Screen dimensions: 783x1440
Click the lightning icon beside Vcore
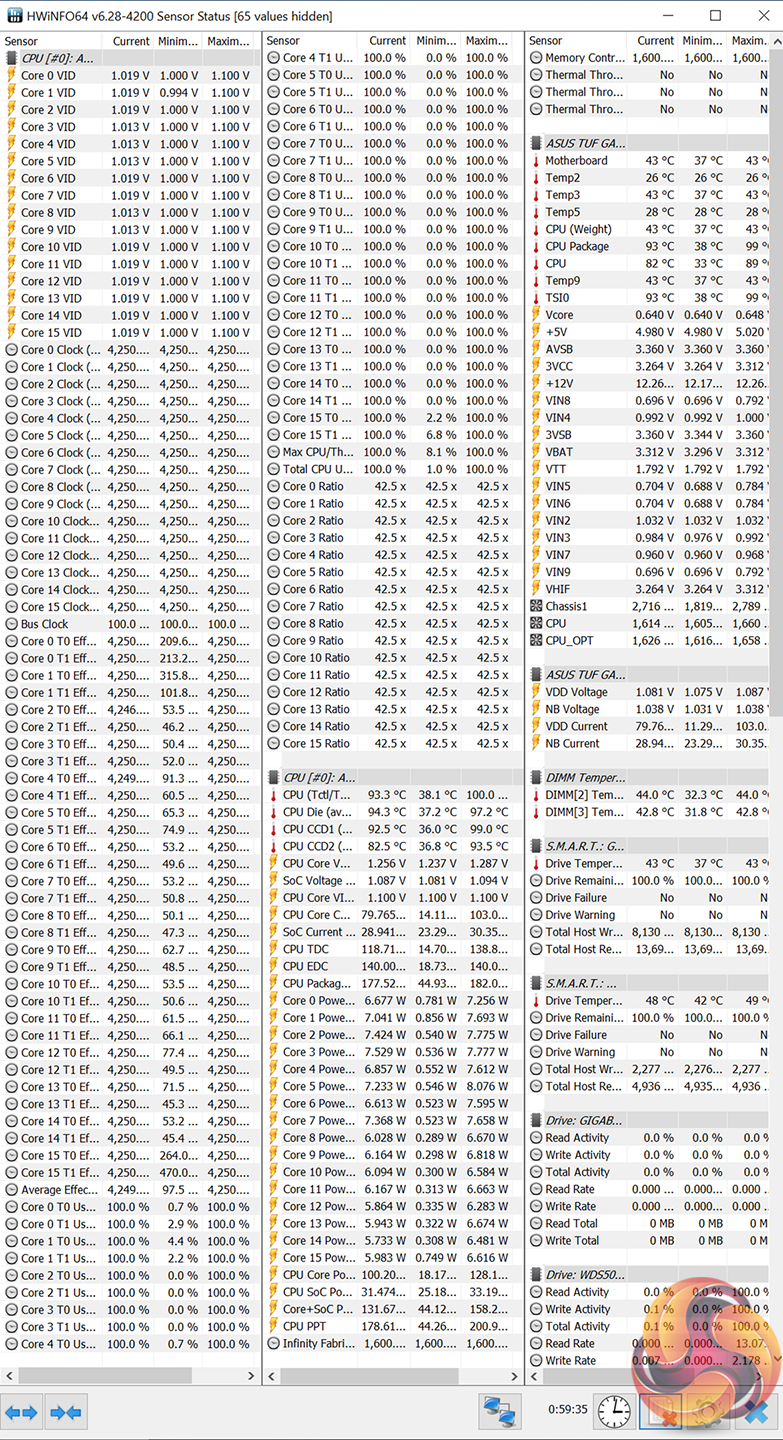click(536, 315)
